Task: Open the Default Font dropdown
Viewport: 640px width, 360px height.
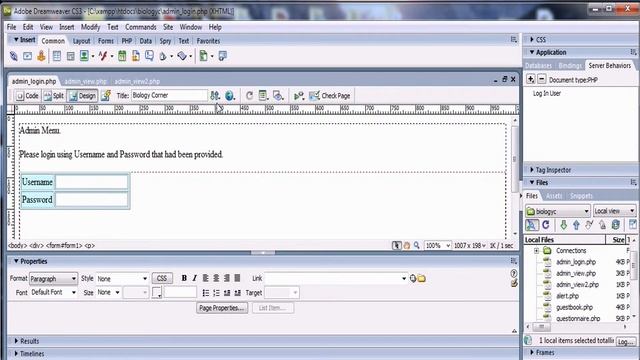Action: [x=53, y=293]
